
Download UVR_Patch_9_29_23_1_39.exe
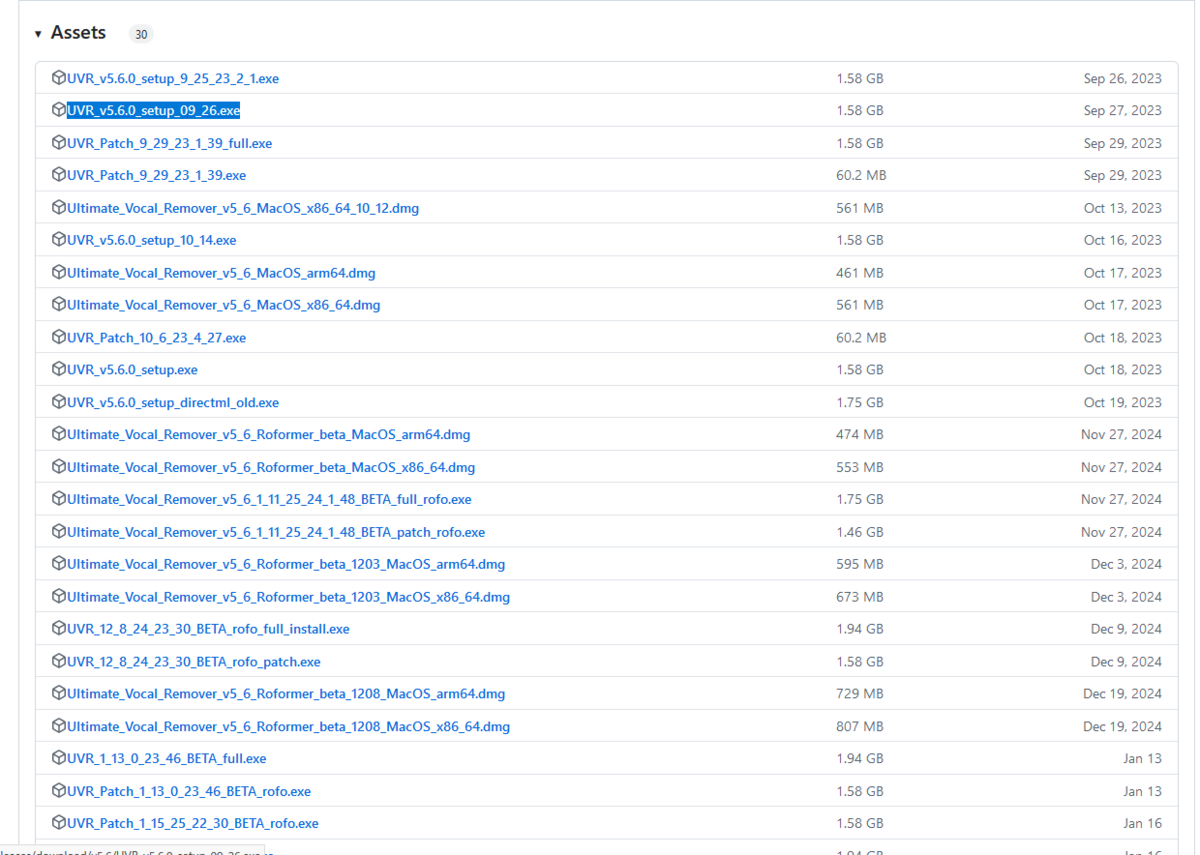[156, 175]
